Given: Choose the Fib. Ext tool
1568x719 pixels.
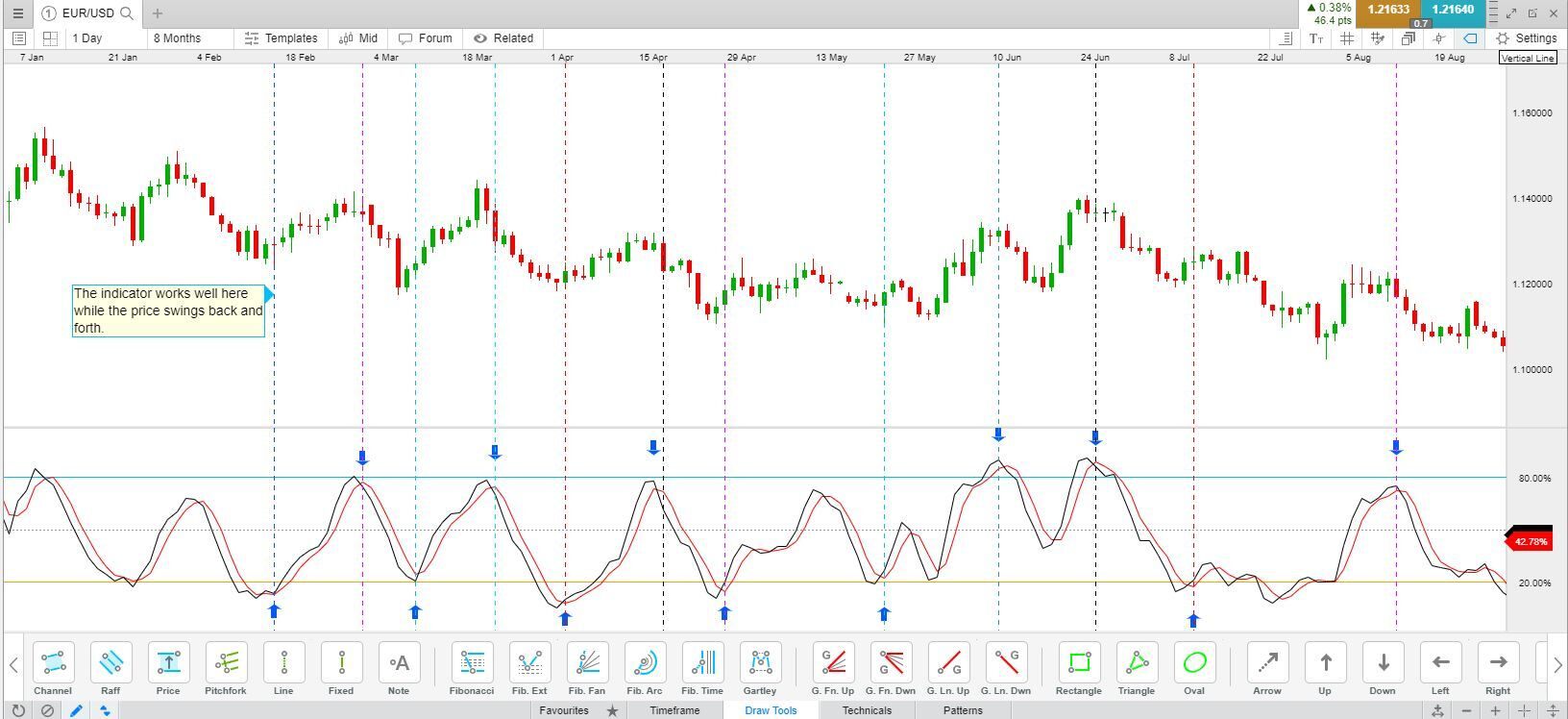Looking at the screenshot, I should pyautogui.click(x=529, y=662).
